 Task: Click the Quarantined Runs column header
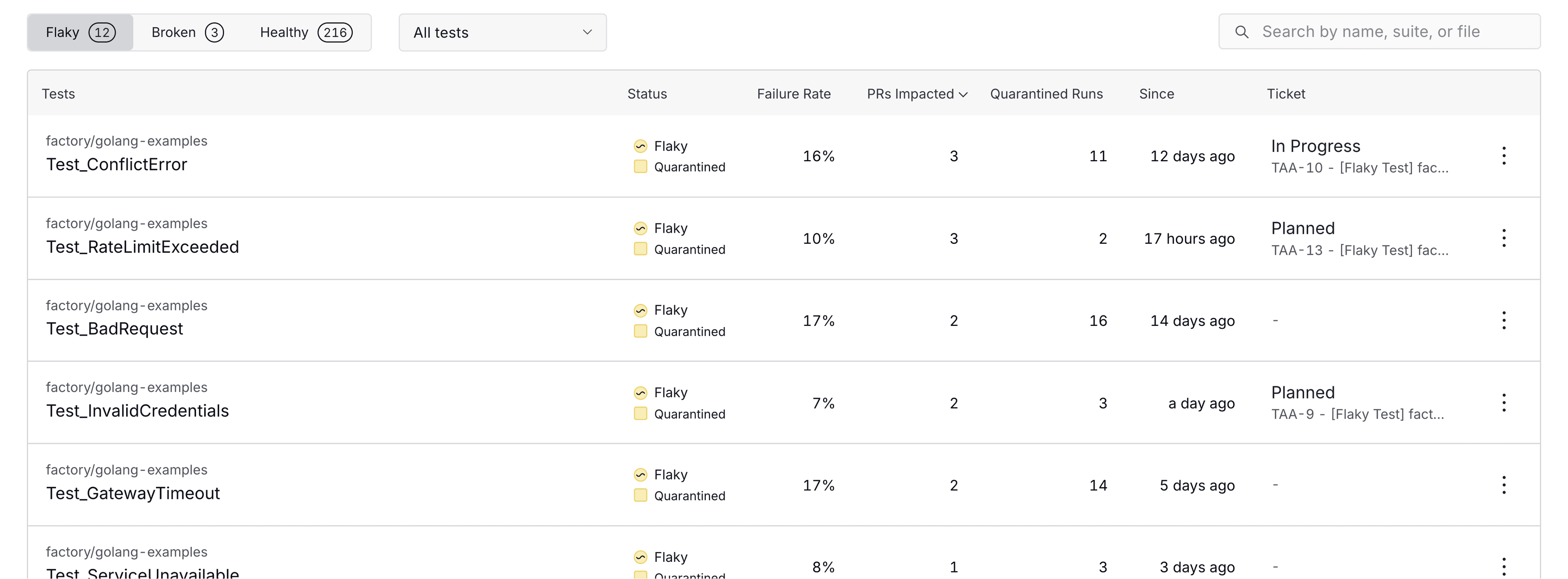pos(1046,94)
